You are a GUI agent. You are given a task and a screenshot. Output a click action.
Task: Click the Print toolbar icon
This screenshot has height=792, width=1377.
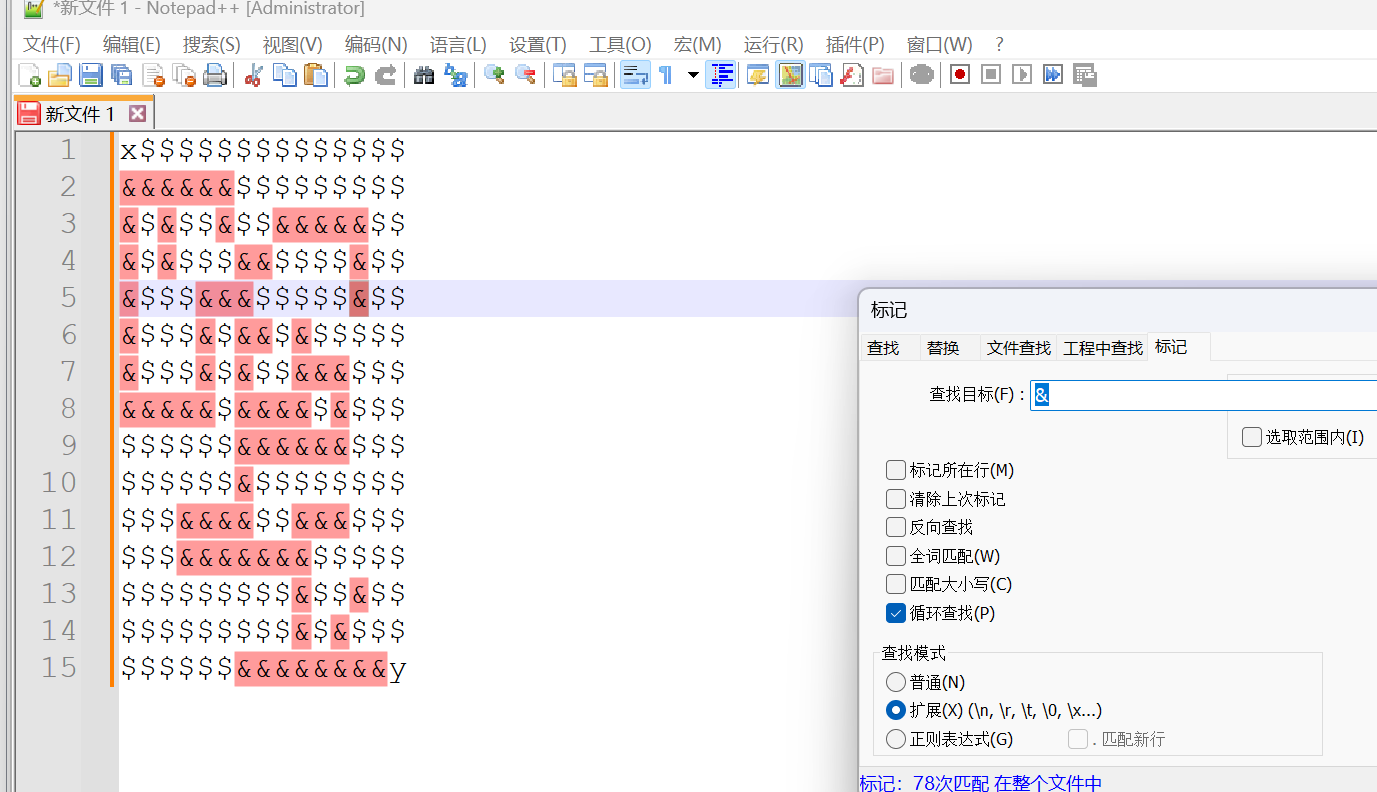pyautogui.click(x=215, y=75)
